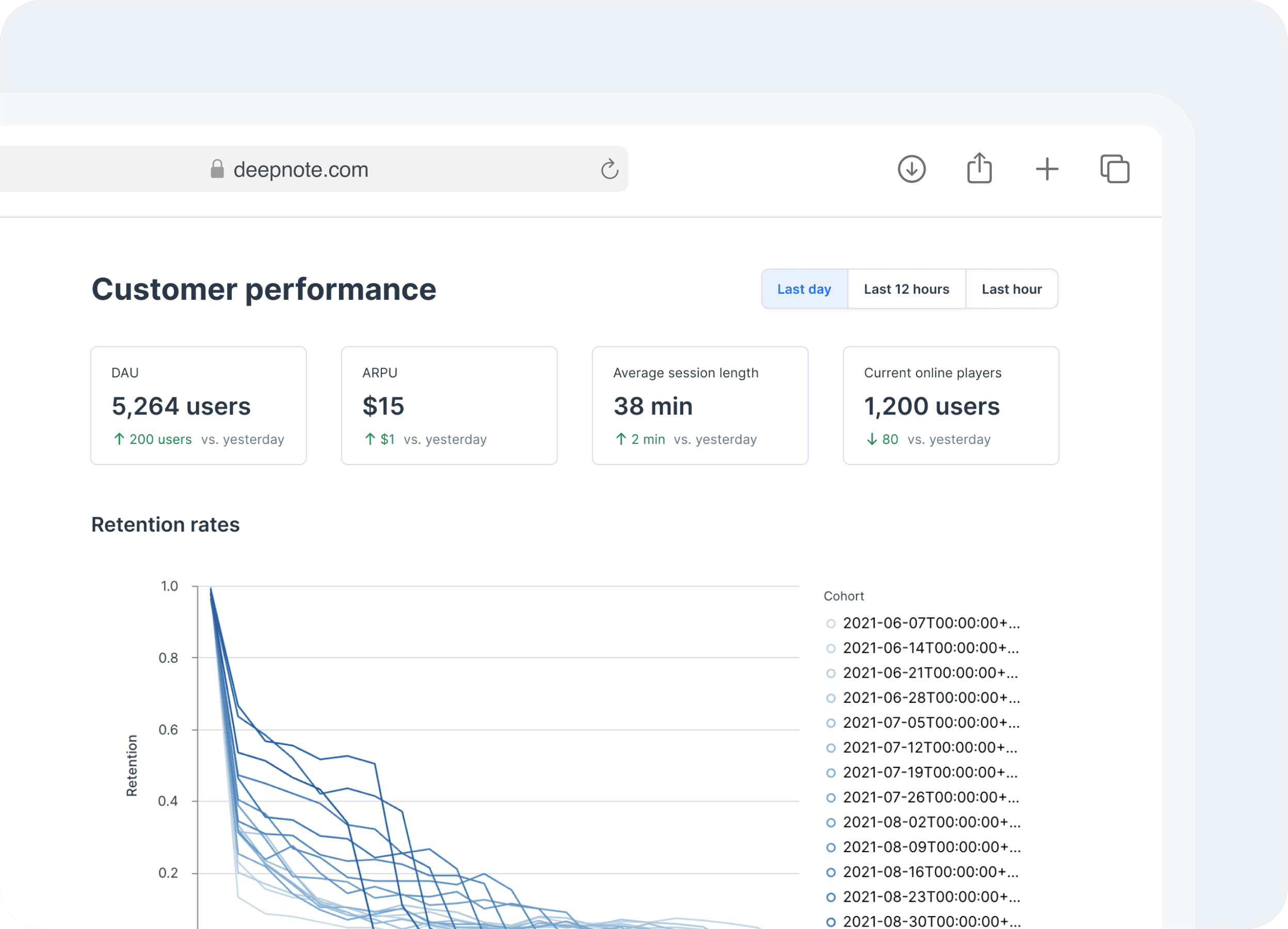Click the down arrow in the Current online players card
The width and height of the screenshot is (1288, 929).
(872, 440)
